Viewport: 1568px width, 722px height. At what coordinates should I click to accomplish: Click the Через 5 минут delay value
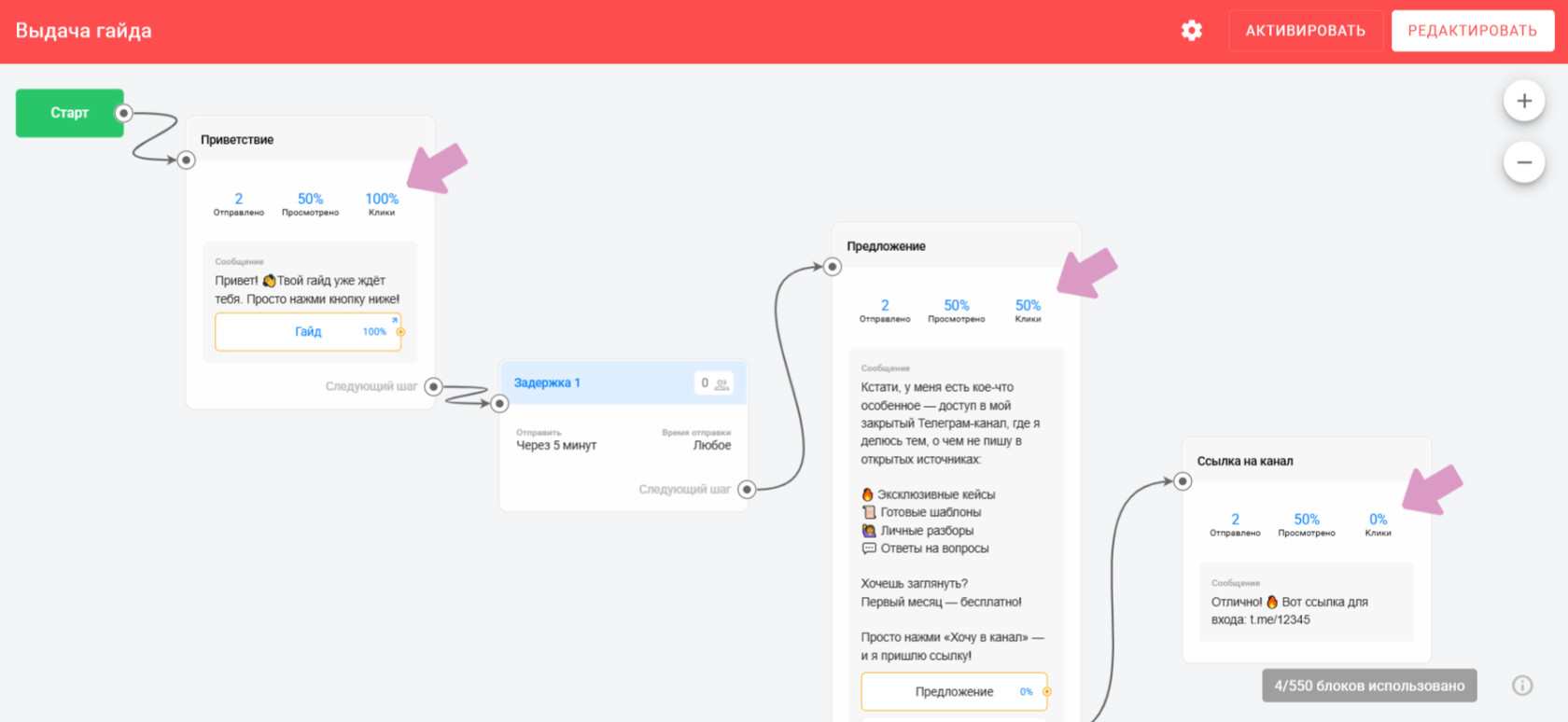pos(556,445)
